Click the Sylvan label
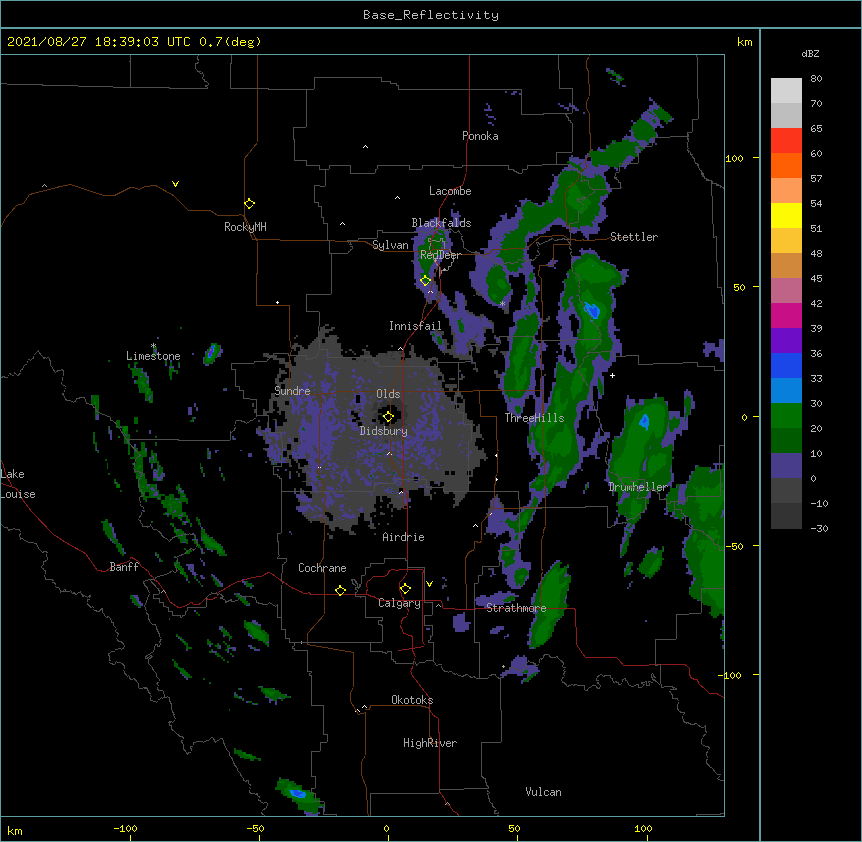The image size is (862, 842). 390,245
